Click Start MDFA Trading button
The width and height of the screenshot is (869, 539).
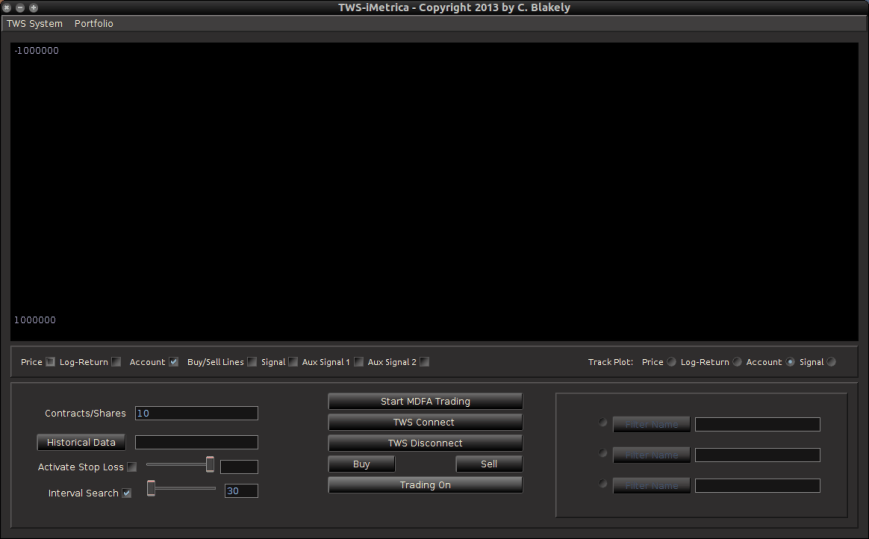point(425,401)
